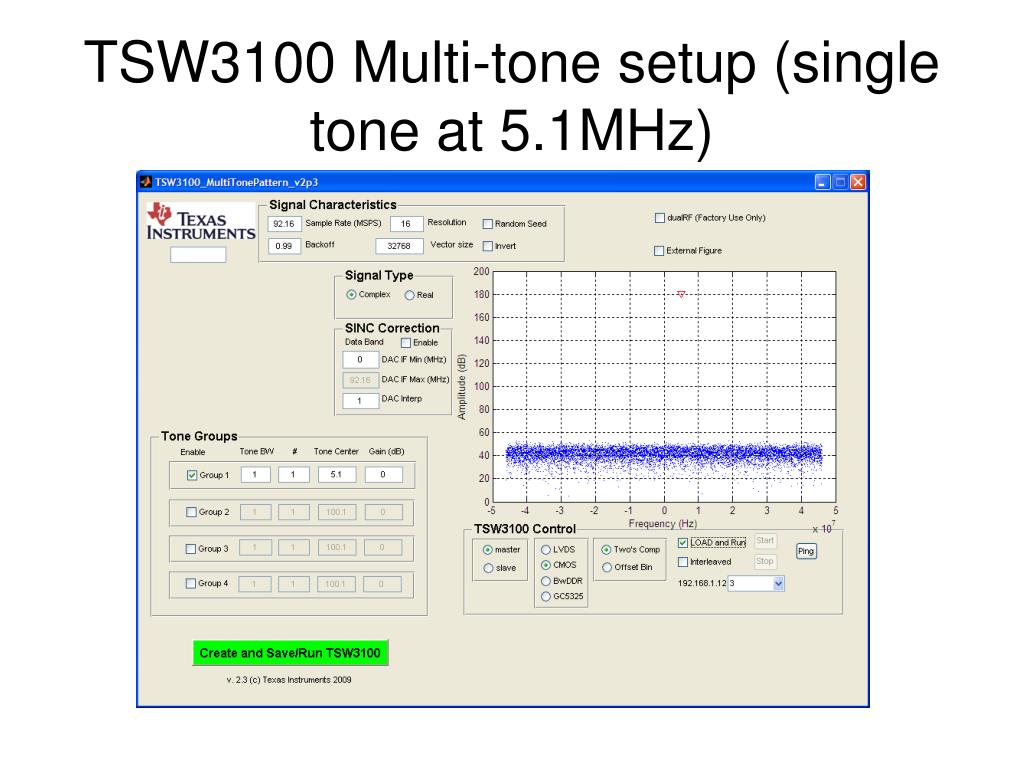This screenshot has height=768, width=1024.
Task: Click the Vector size input field
Action: tap(399, 246)
